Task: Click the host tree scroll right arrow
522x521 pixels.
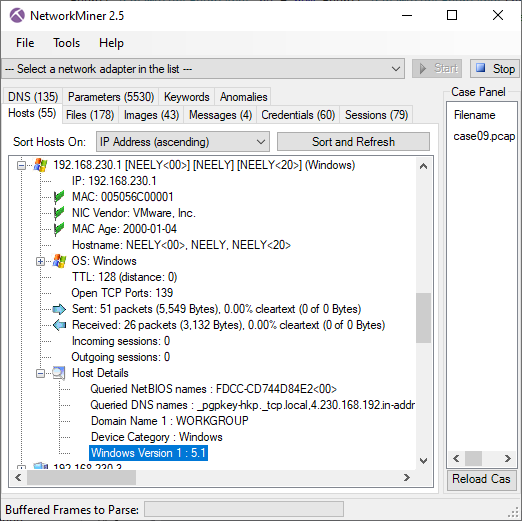Action: 407,478
